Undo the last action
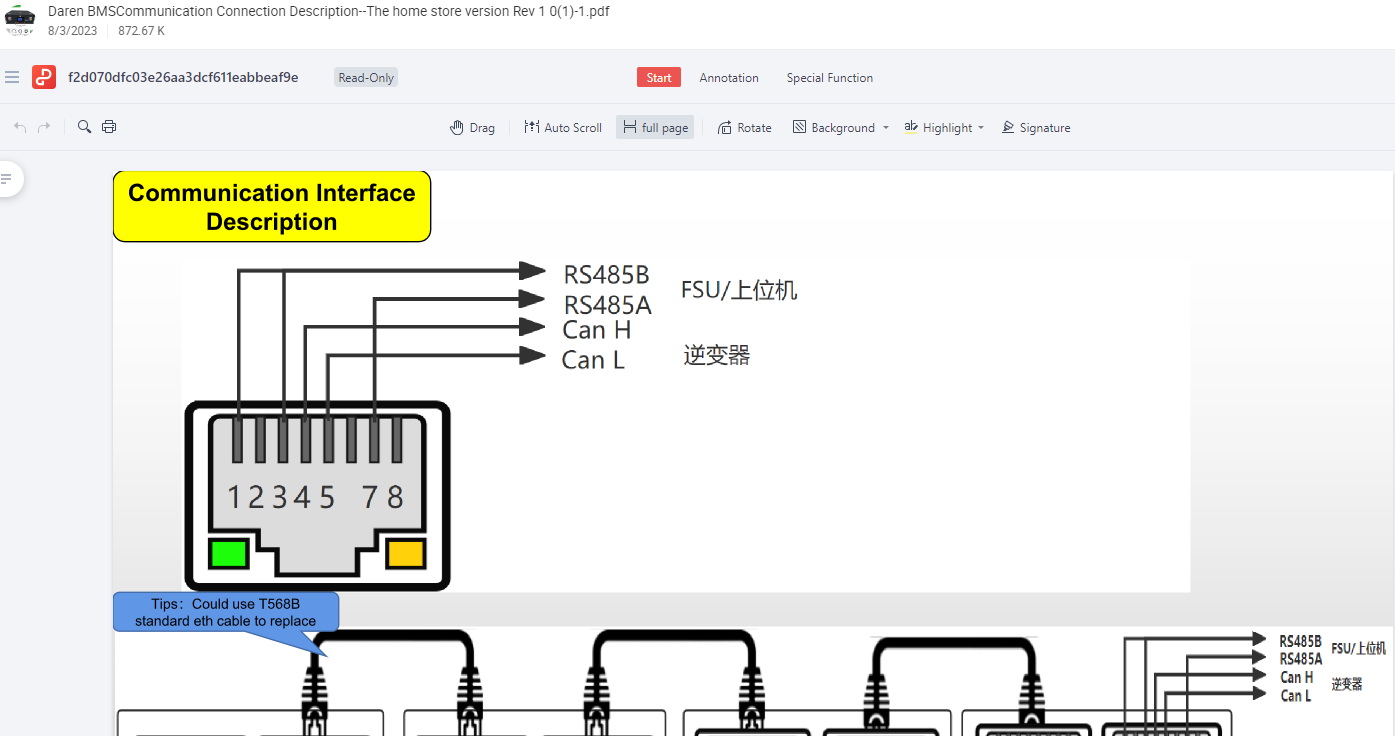 coord(20,127)
